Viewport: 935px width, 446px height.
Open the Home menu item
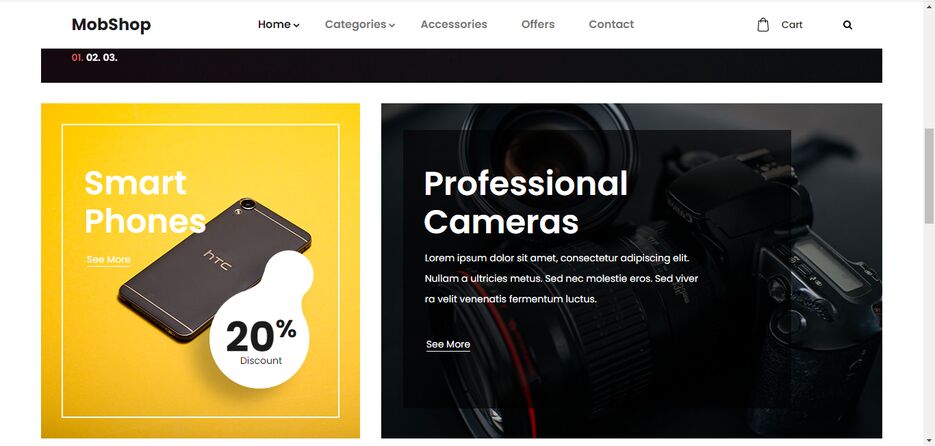pyautogui.click(x=274, y=24)
